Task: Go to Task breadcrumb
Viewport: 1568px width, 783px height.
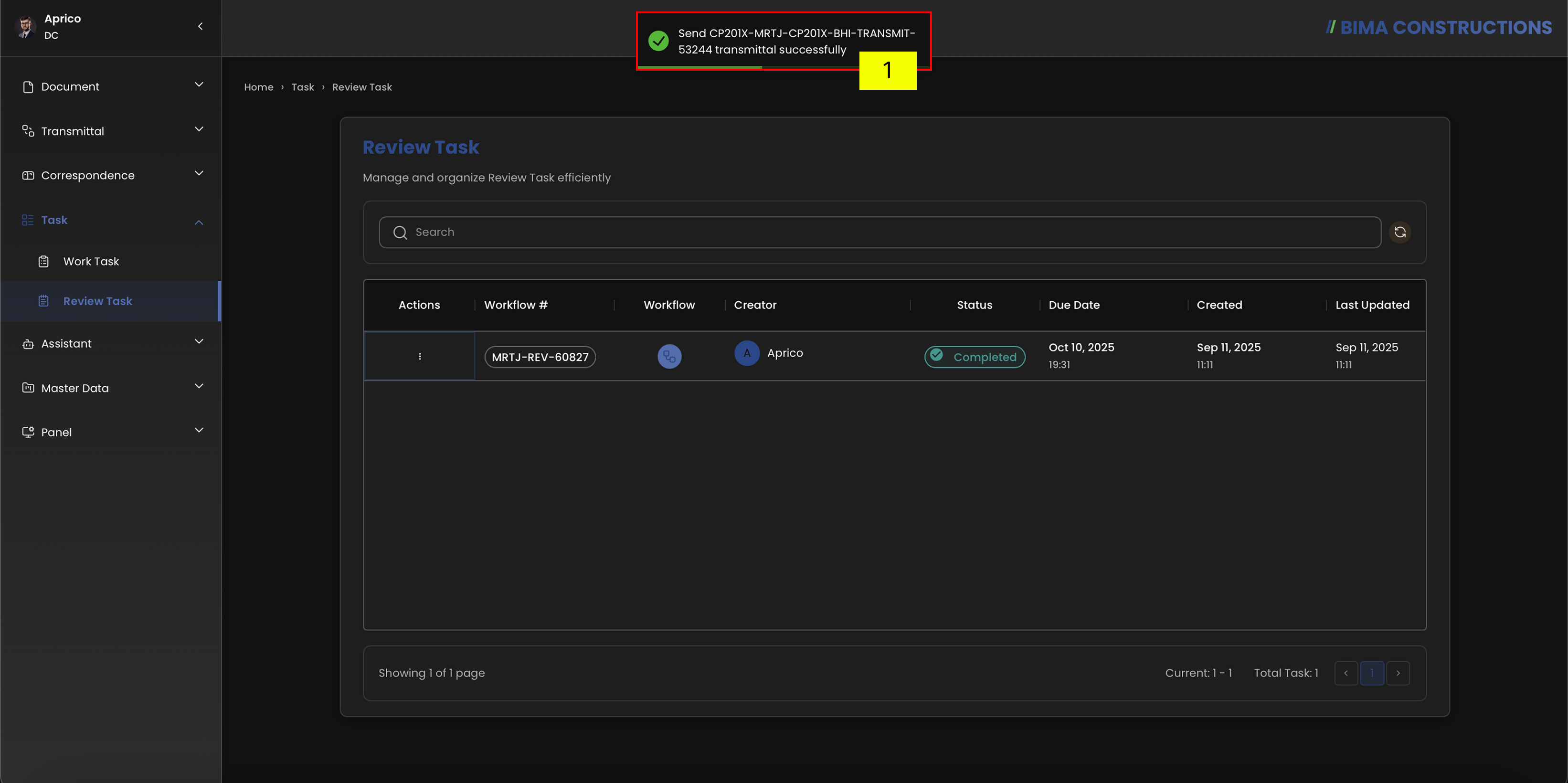Action: pyautogui.click(x=303, y=87)
